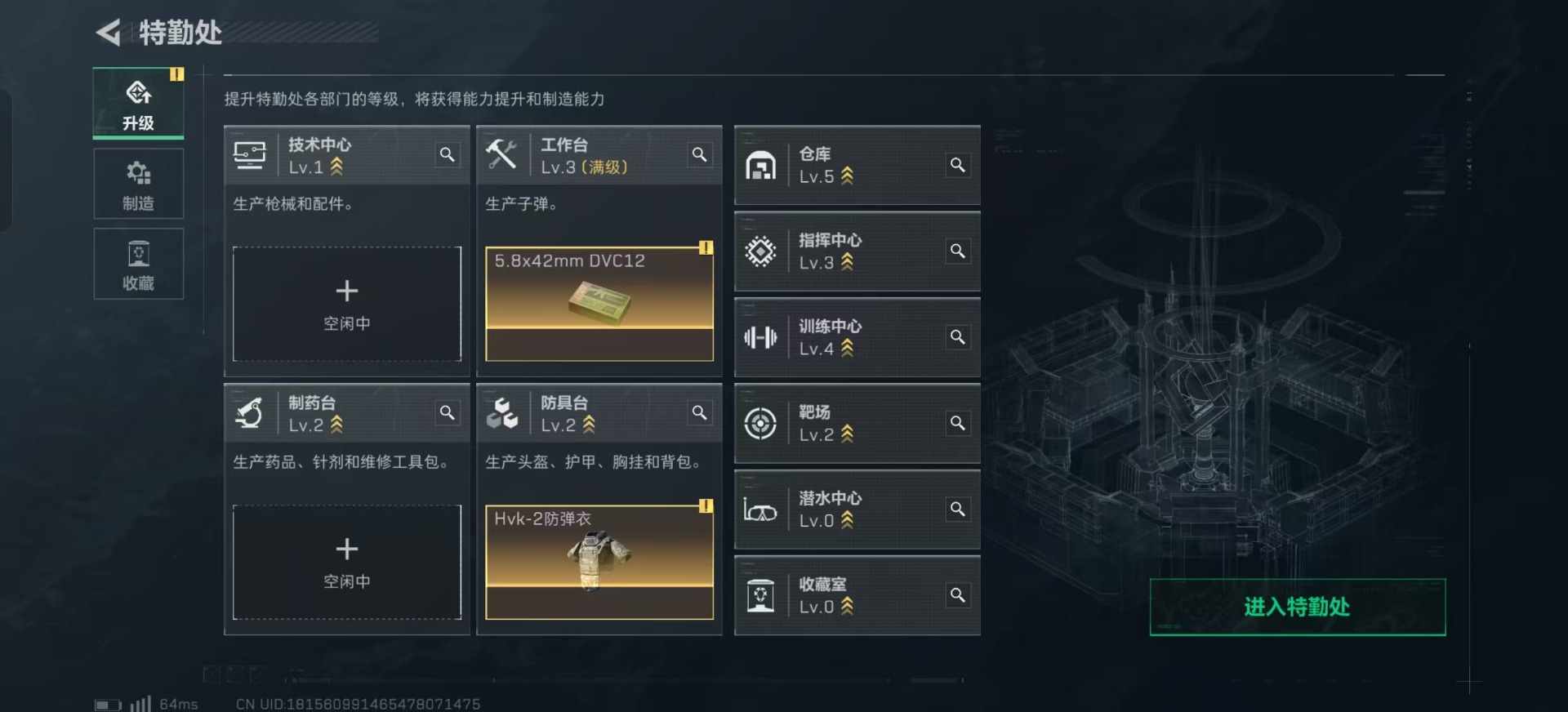Click the 靶场 target icon

[x=760, y=423]
